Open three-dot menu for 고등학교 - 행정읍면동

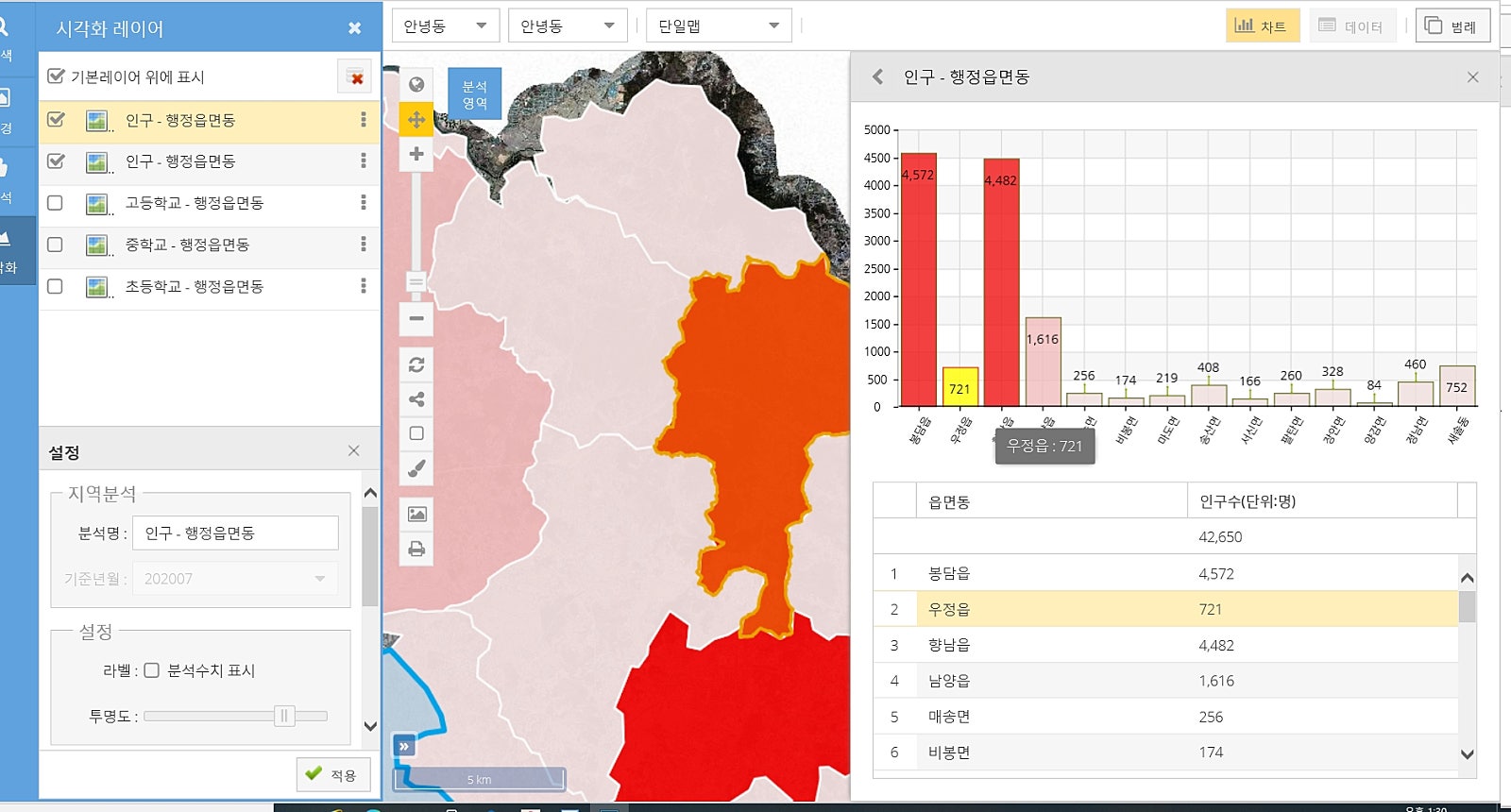pos(364,203)
